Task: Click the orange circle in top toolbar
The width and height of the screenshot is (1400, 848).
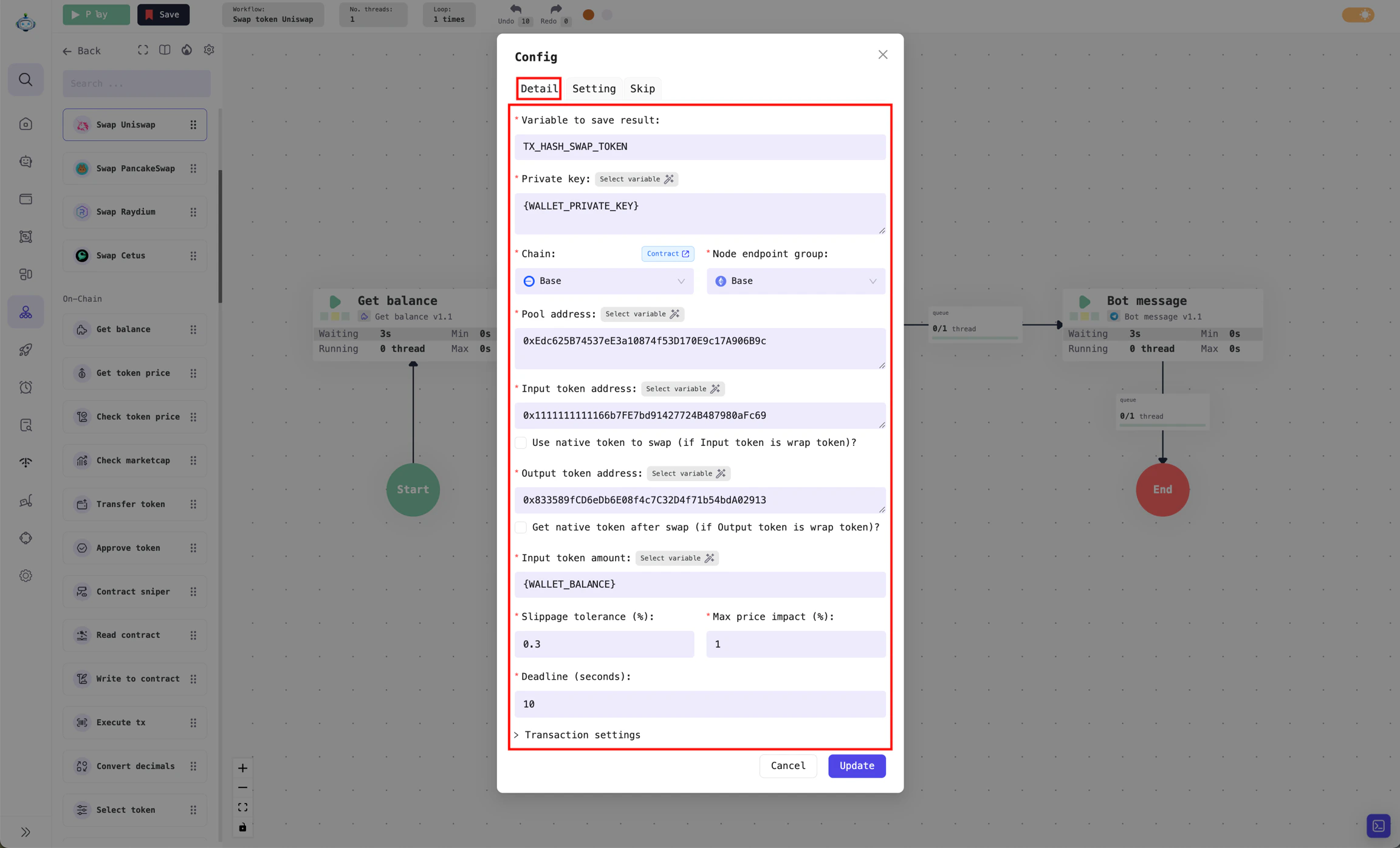Action: [588, 15]
